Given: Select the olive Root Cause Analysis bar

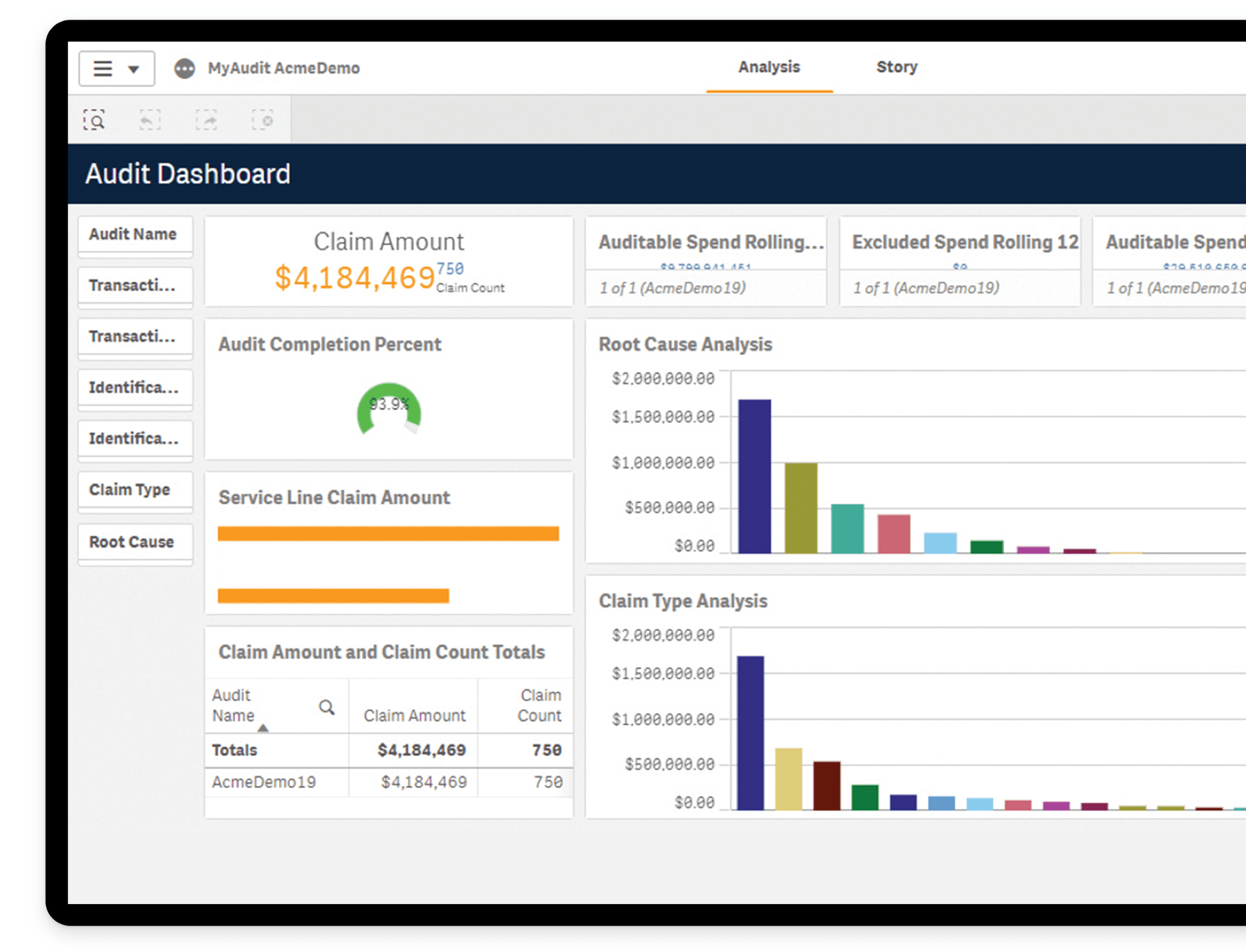Looking at the screenshot, I should (801, 508).
